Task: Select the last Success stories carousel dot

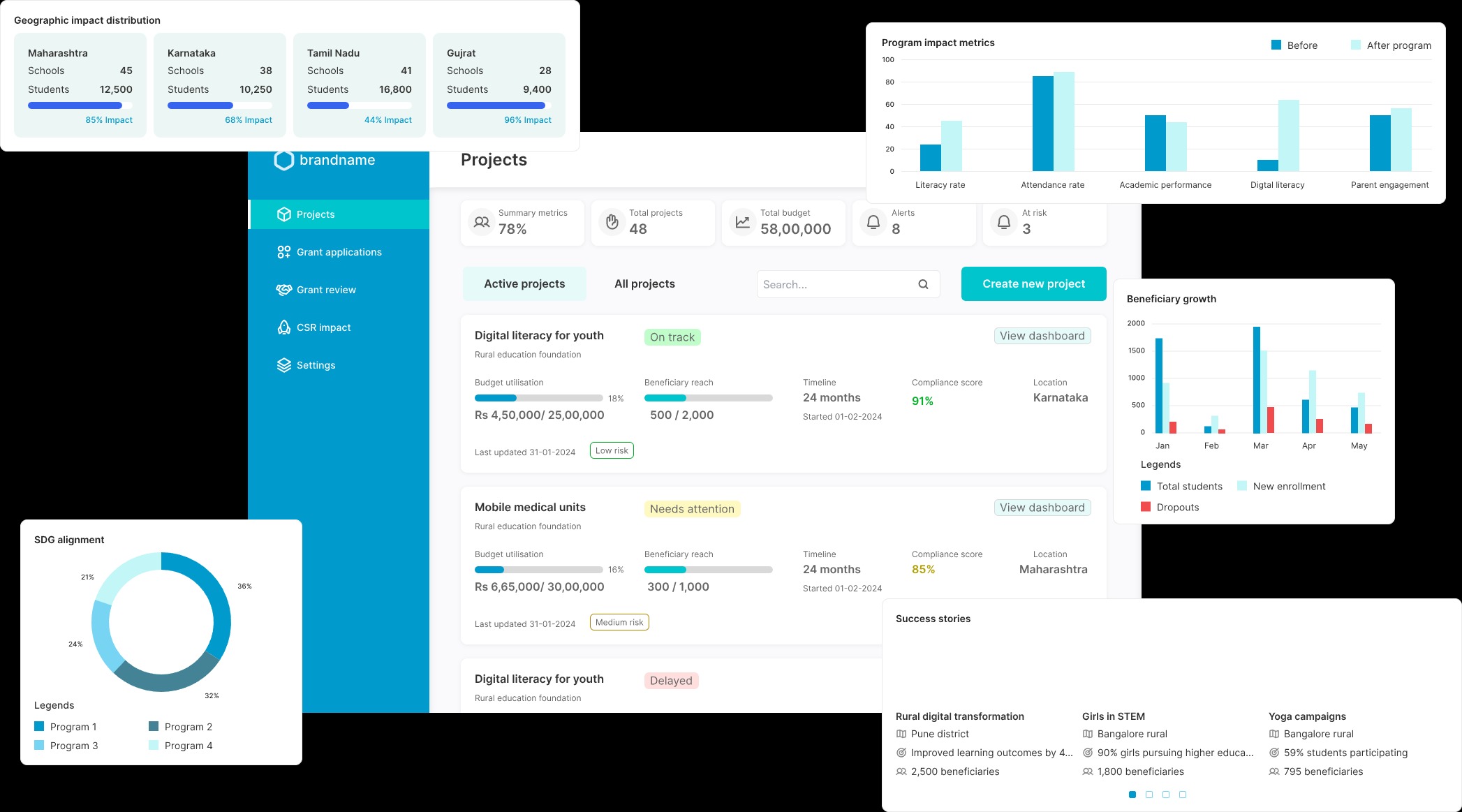Action: (x=1183, y=795)
